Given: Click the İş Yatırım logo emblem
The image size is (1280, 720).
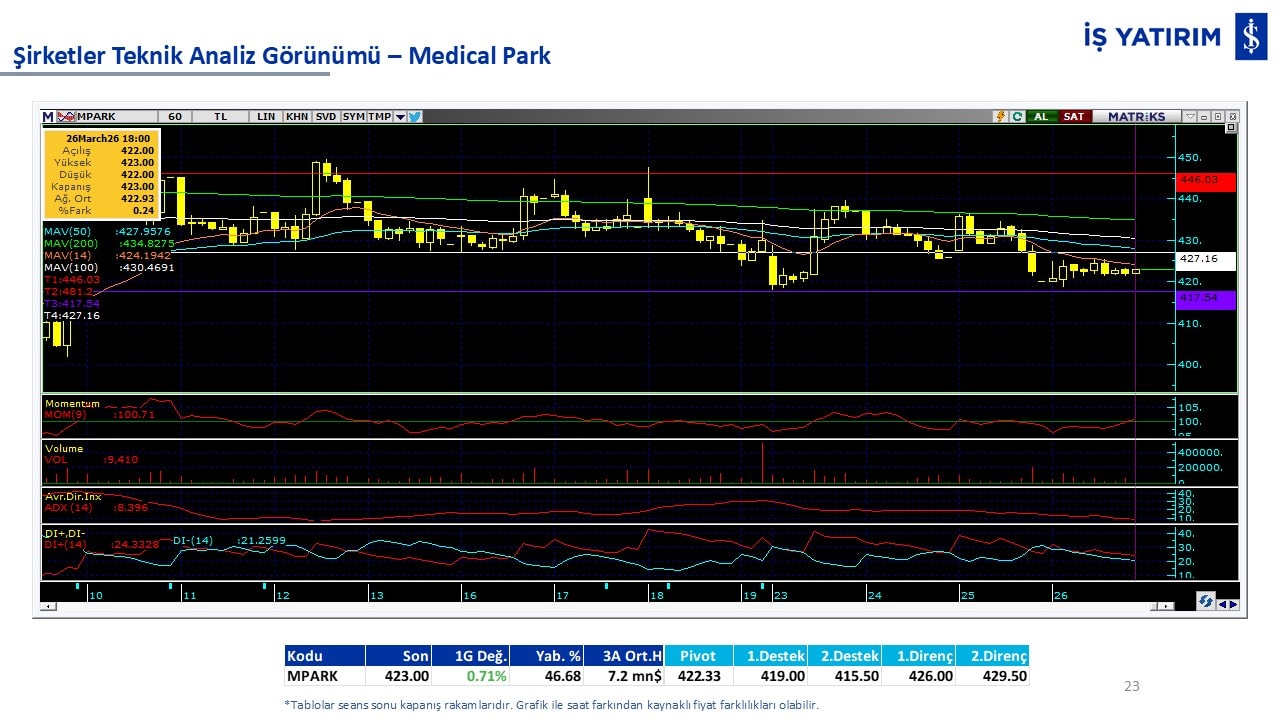Looking at the screenshot, I should (x=1250, y=37).
